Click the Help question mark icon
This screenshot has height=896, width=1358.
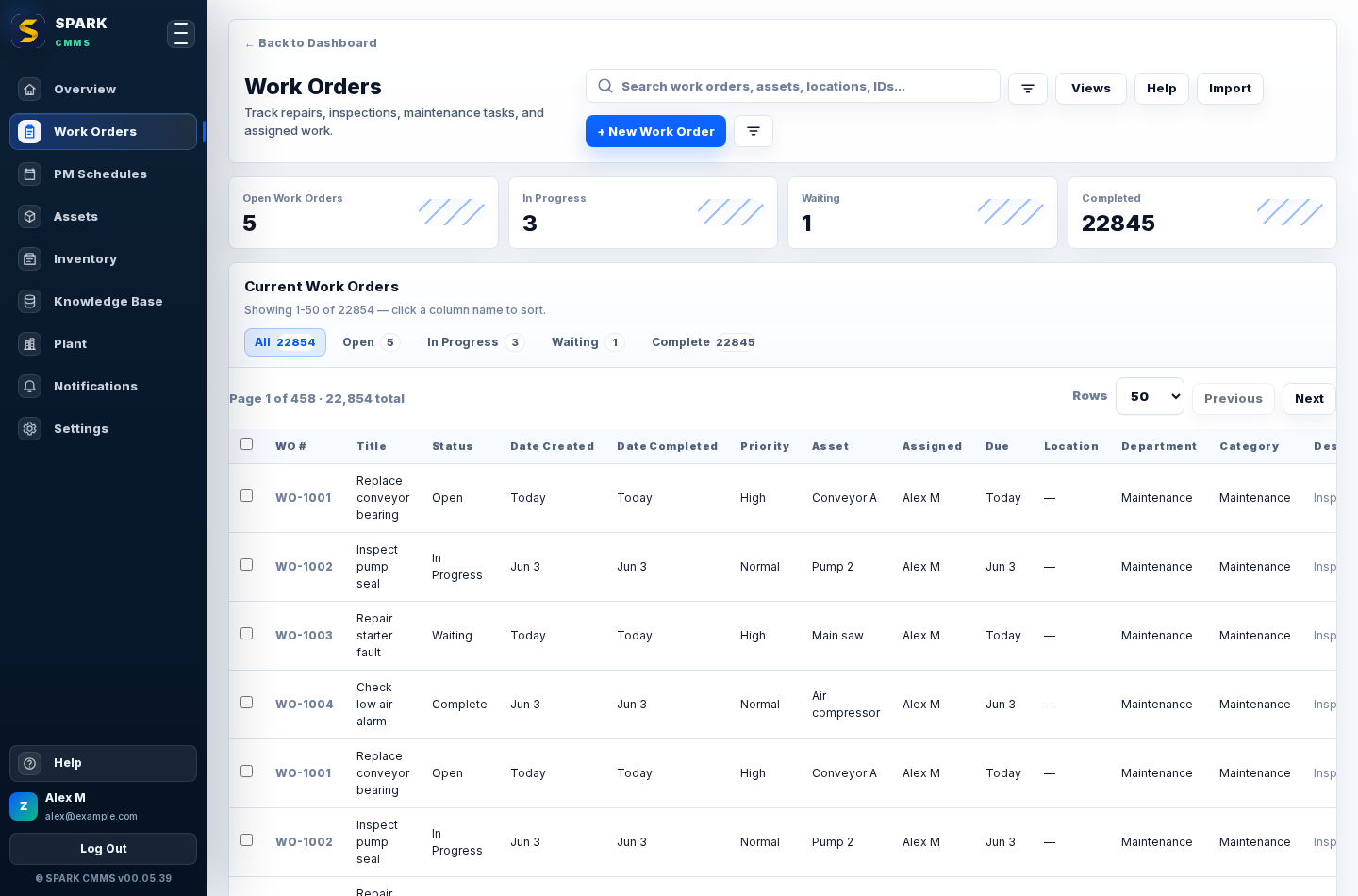pos(30,764)
